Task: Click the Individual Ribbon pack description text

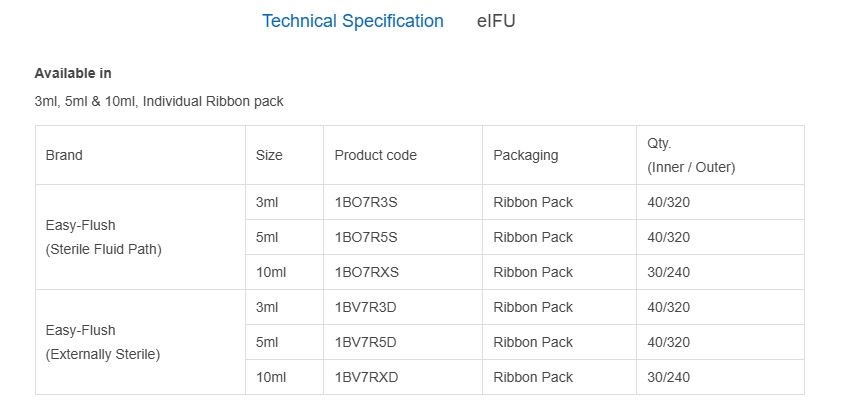Action: pyautogui.click(x=213, y=101)
